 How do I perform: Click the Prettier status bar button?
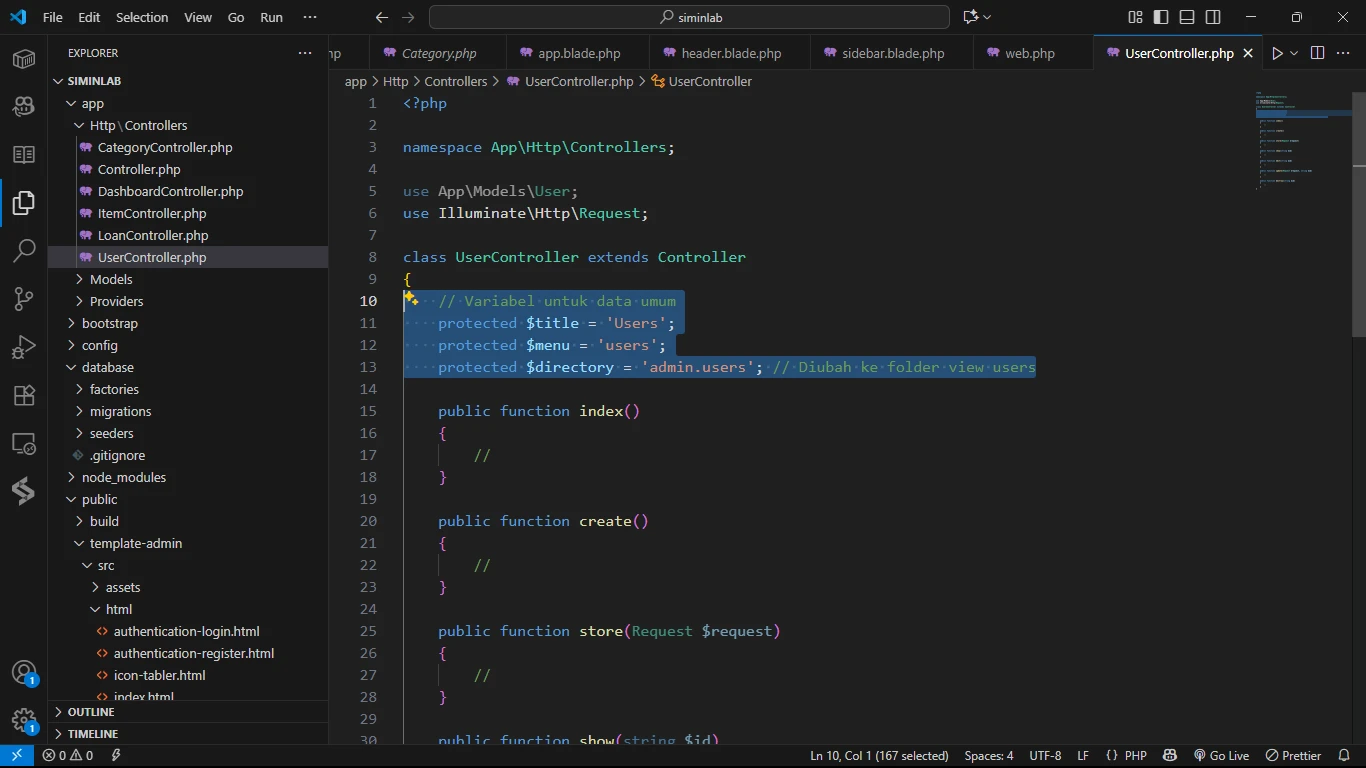1293,756
